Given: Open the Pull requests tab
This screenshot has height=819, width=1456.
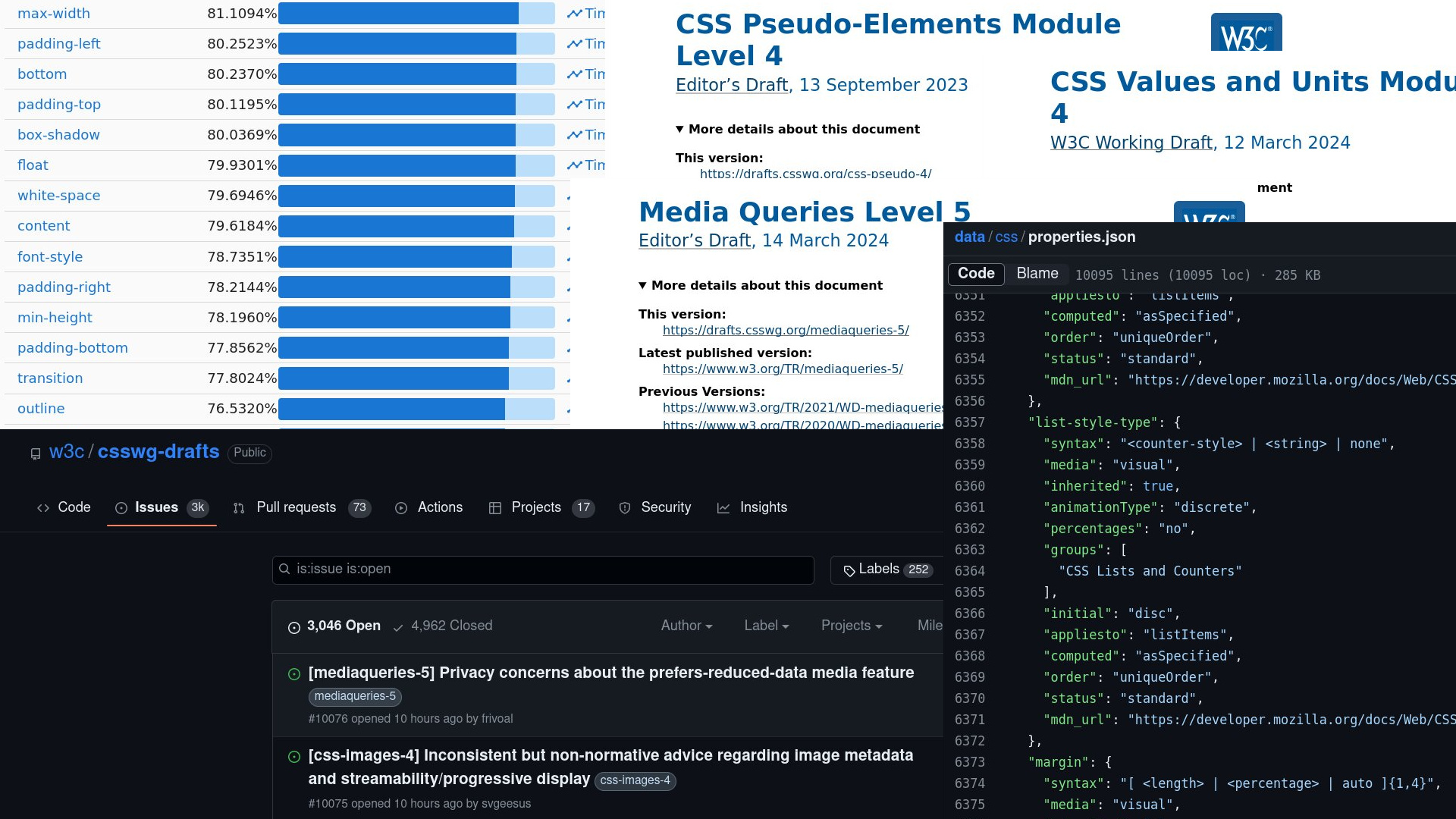Looking at the screenshot, I should click(x=302, y=507).
